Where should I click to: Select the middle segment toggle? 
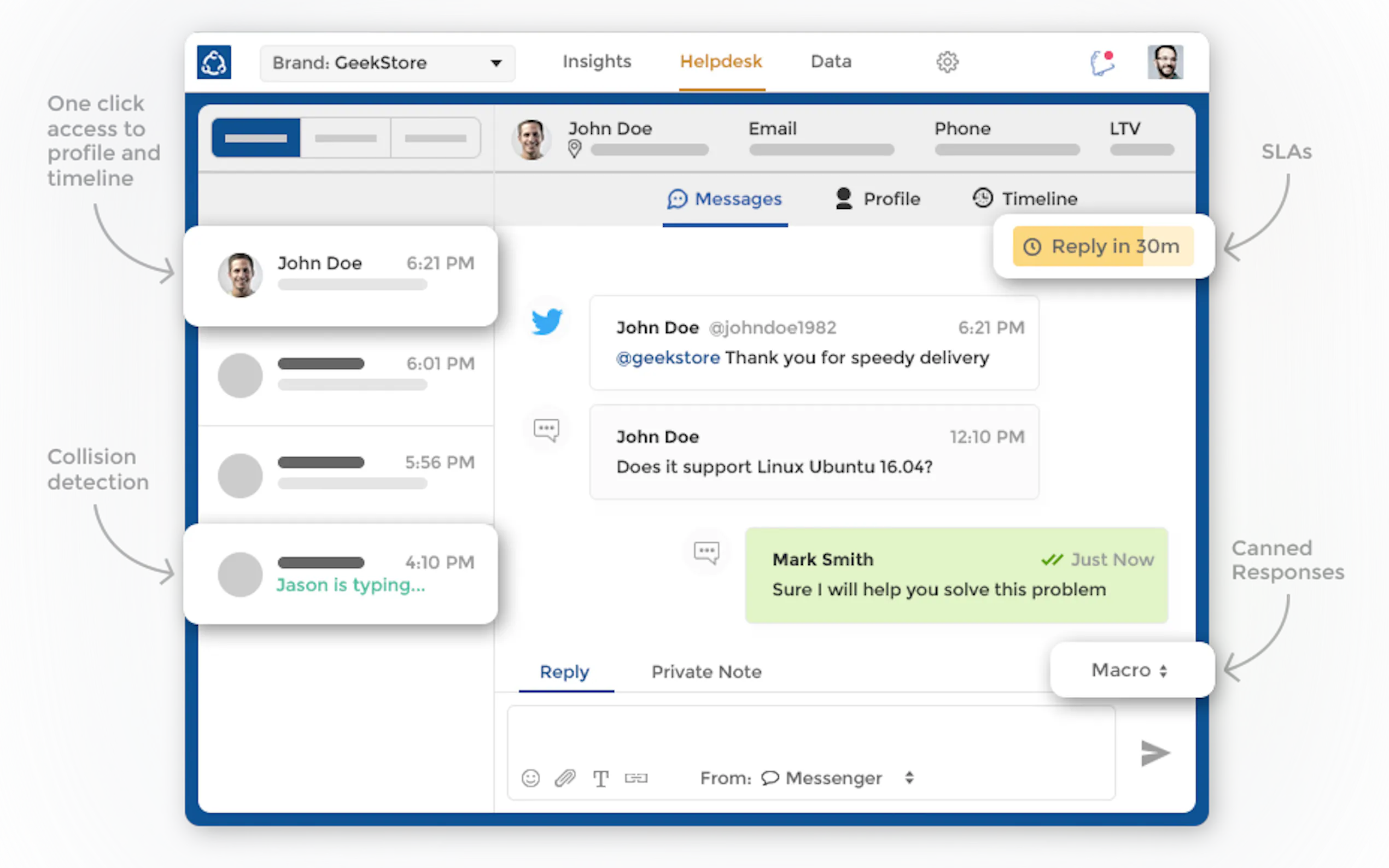[x=346, y=138]
